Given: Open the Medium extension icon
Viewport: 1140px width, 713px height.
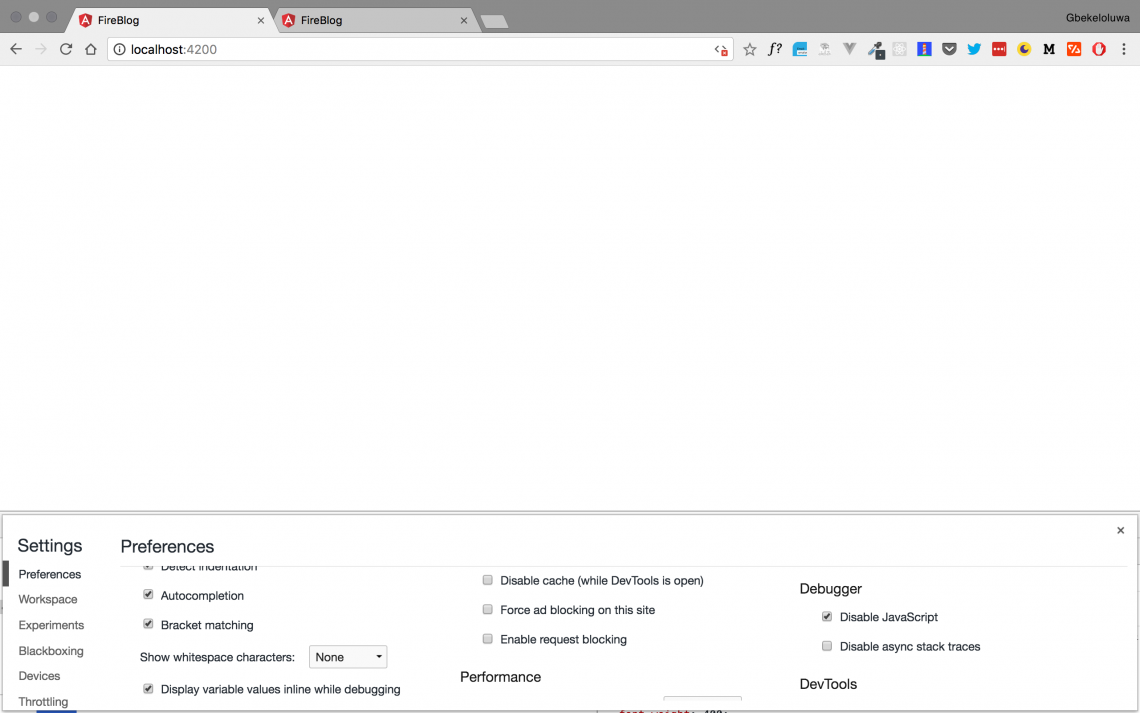Looking at the screenshot, I should 1049,49.
